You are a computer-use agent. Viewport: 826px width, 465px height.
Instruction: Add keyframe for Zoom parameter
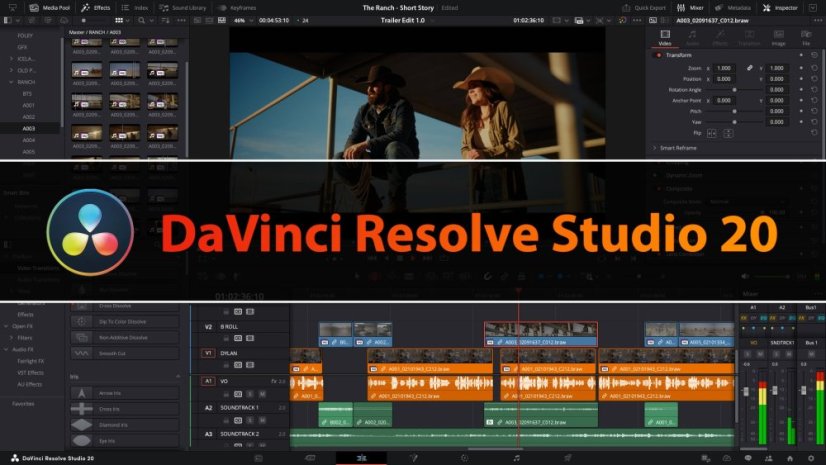click(x=801, y=68)
